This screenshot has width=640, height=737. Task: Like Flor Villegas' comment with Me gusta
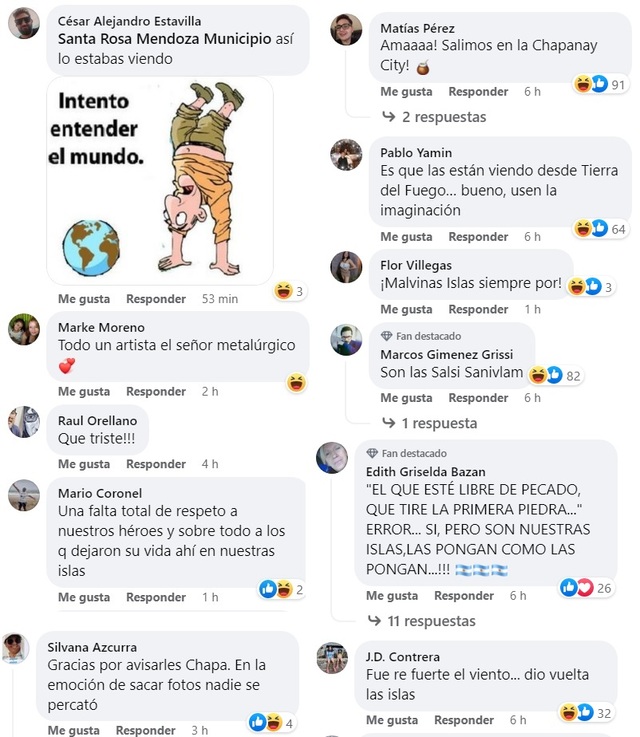click(x=406, y=310)
